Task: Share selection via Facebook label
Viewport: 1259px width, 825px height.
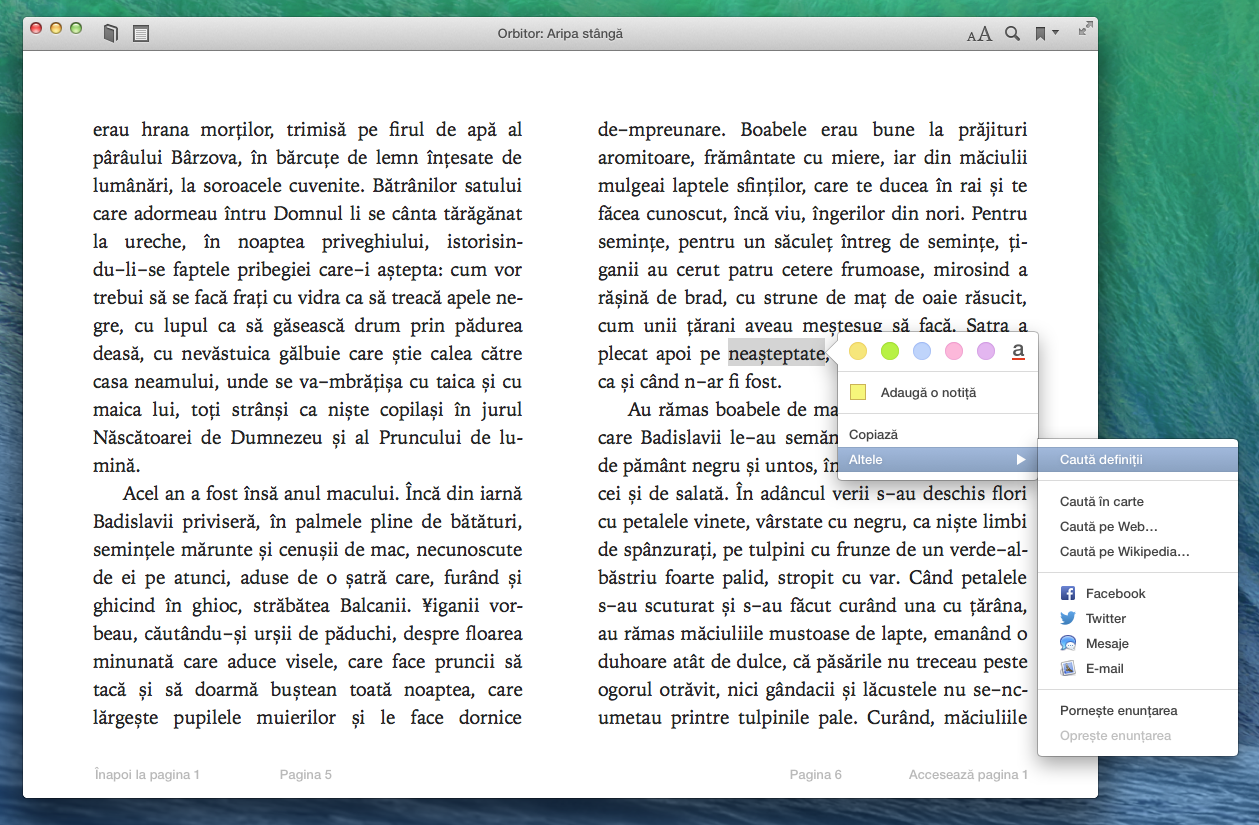Action: click(x=1115, y=594)
